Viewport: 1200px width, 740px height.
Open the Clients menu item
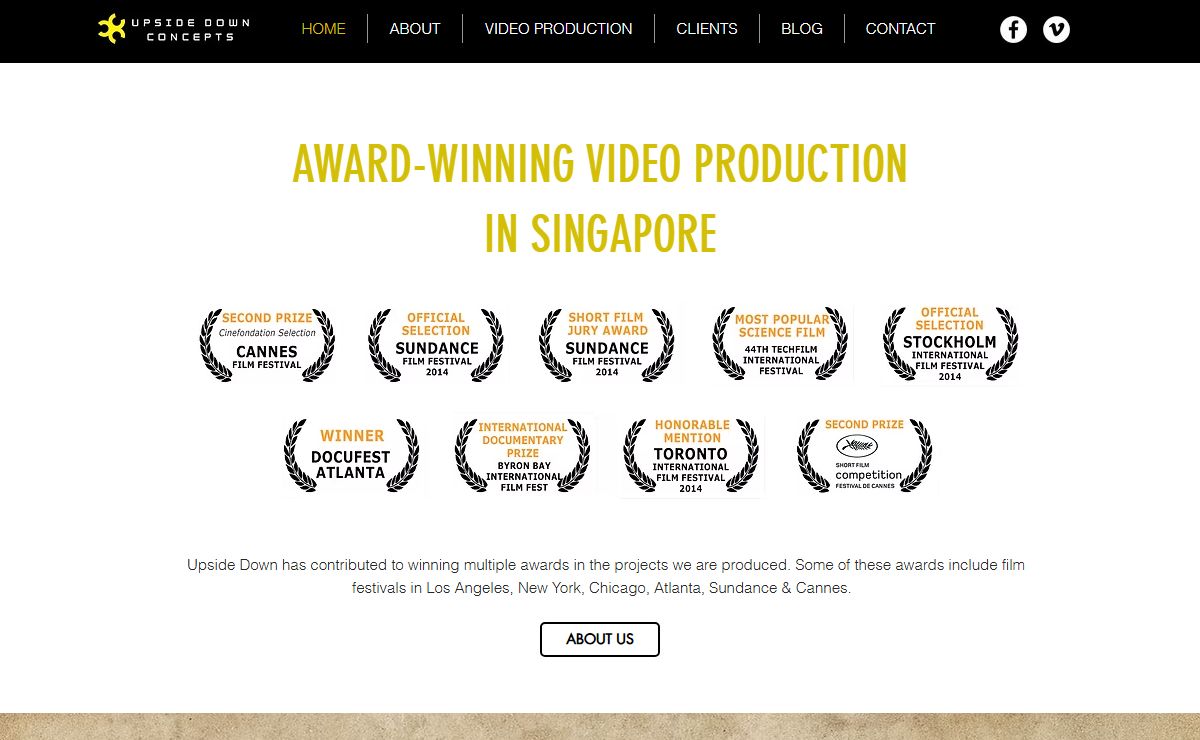707,29
